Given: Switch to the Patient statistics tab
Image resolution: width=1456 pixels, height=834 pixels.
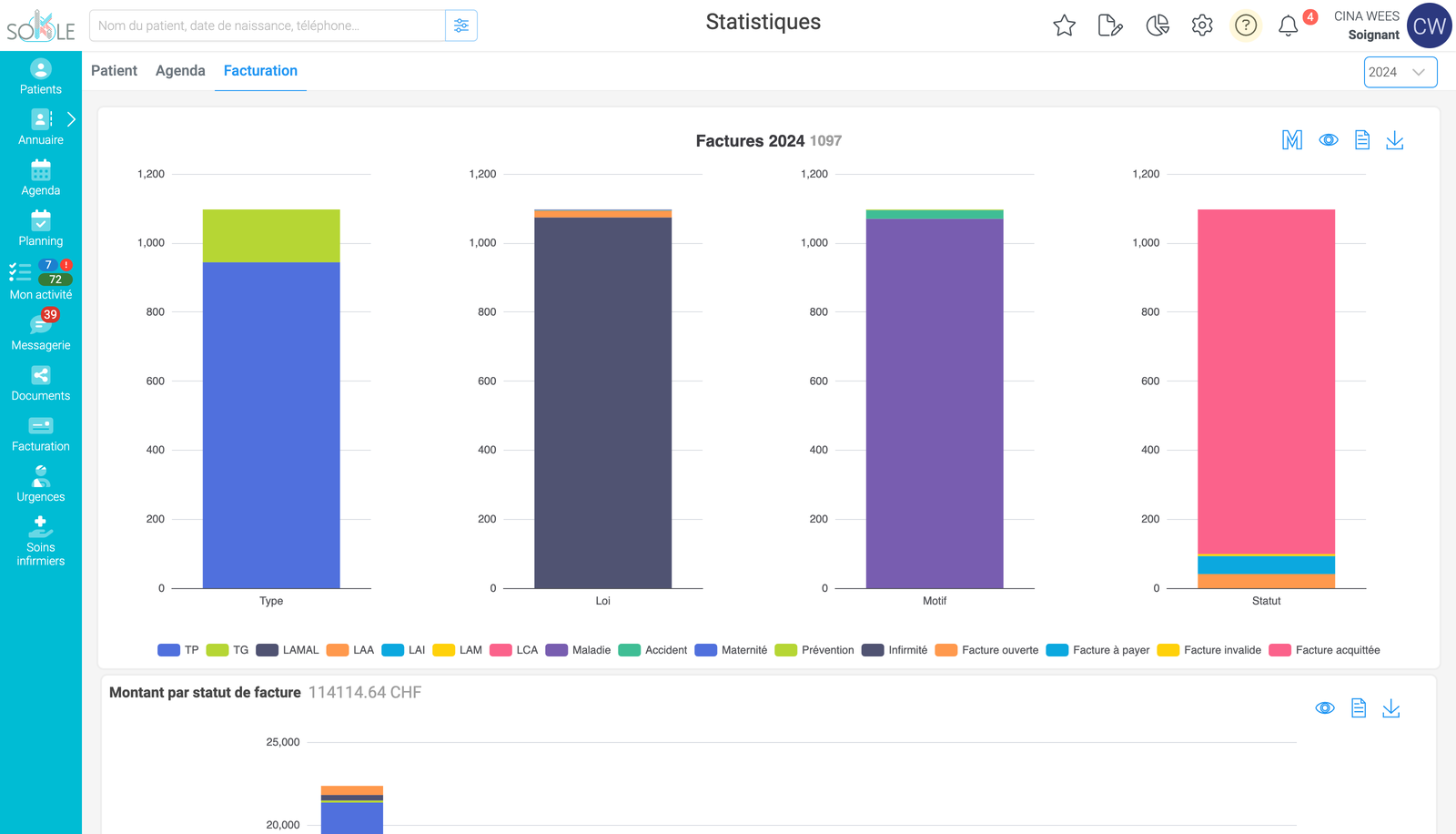Looking at the screenshot, I should tap(114, 70).
